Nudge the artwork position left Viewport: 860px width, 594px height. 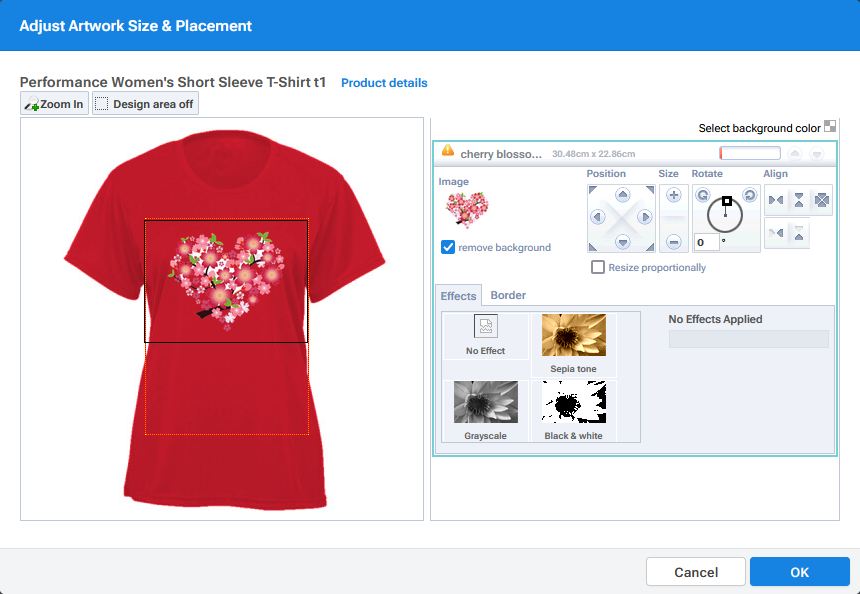pos(598,218)
